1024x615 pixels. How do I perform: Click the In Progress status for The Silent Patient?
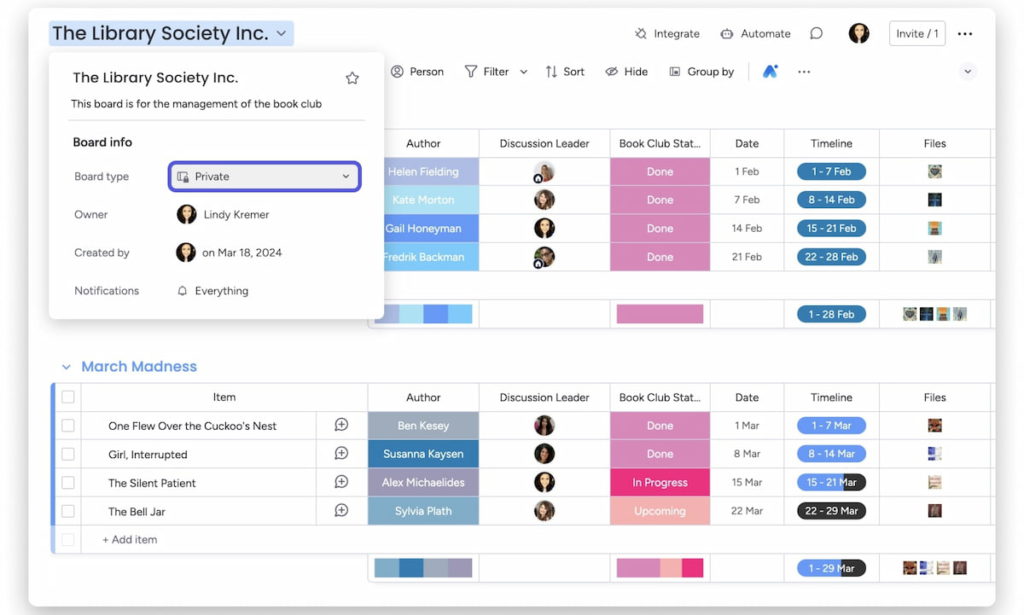click(x=659, y=482)
